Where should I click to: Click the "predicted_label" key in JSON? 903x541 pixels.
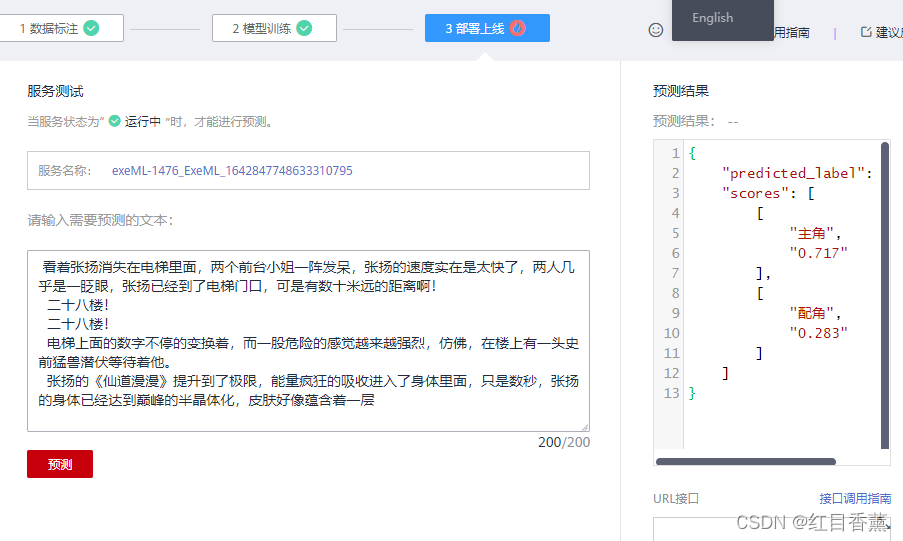[x=794, y=173]
